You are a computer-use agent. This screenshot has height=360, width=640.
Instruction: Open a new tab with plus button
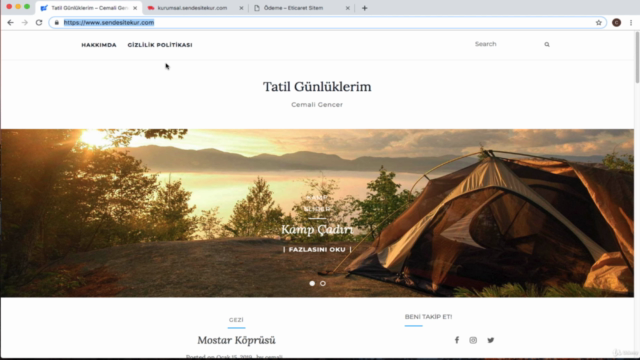pyautogui.click(x=364, y=8)
